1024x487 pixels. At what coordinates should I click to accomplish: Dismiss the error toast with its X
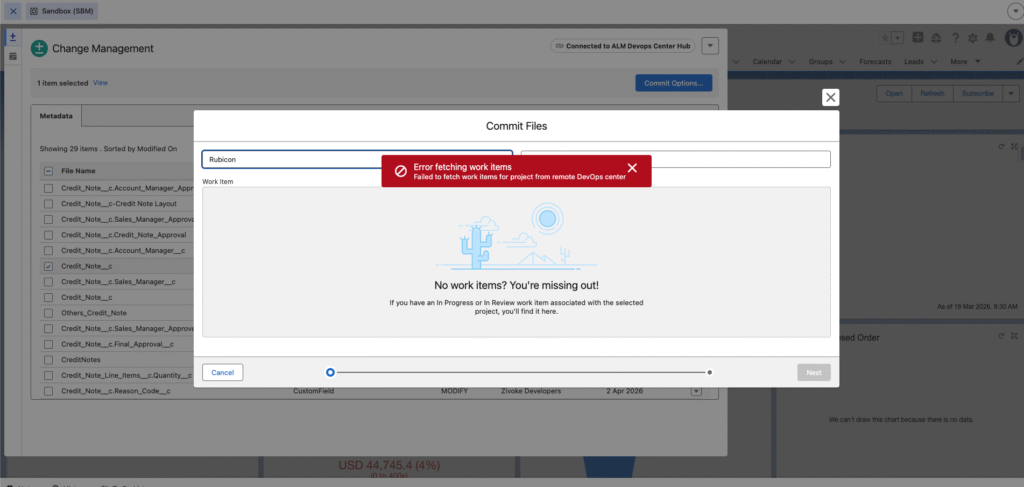[632, 168]
